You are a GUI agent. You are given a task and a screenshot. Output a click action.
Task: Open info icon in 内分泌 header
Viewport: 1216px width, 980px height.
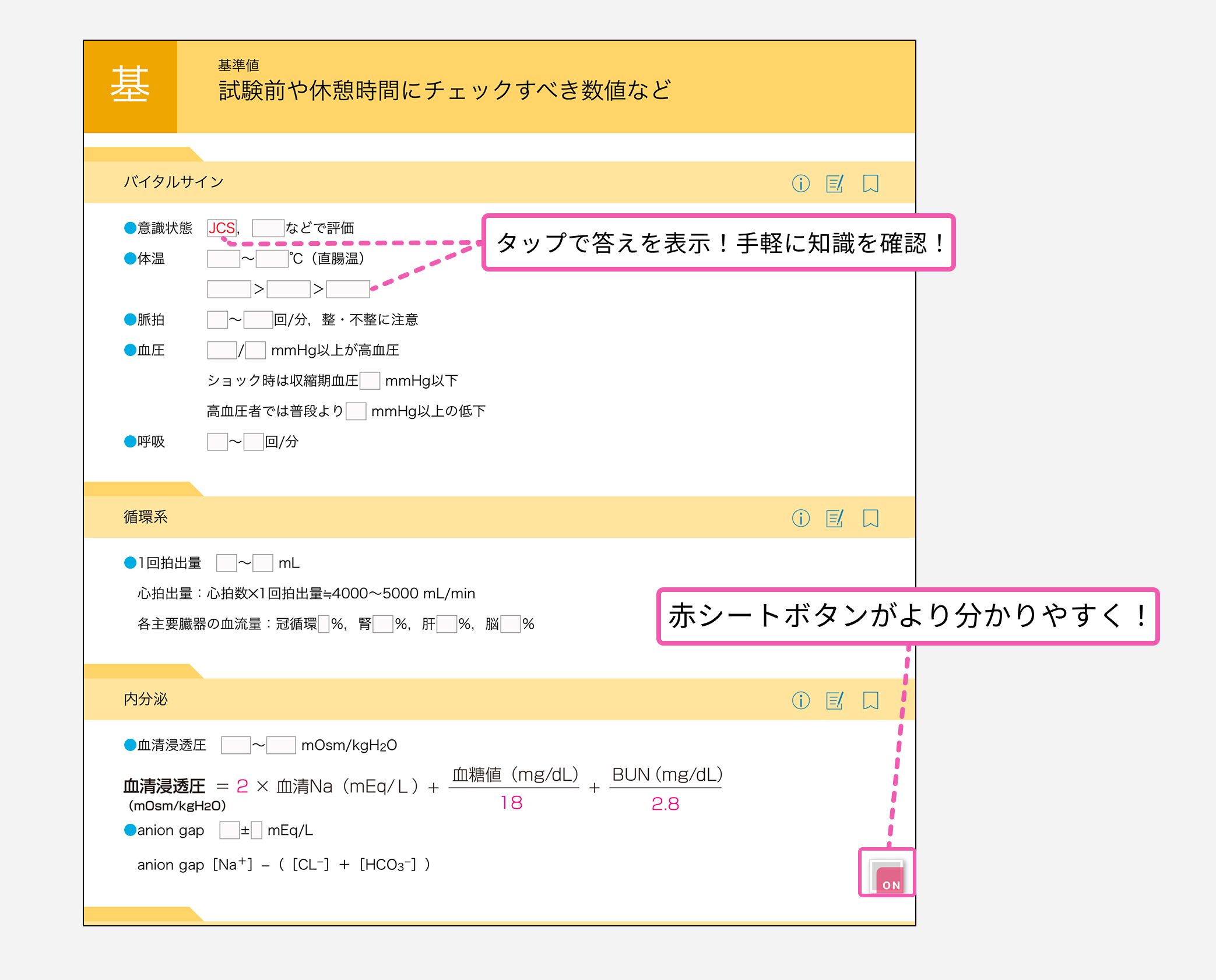(x=800, y=700)
